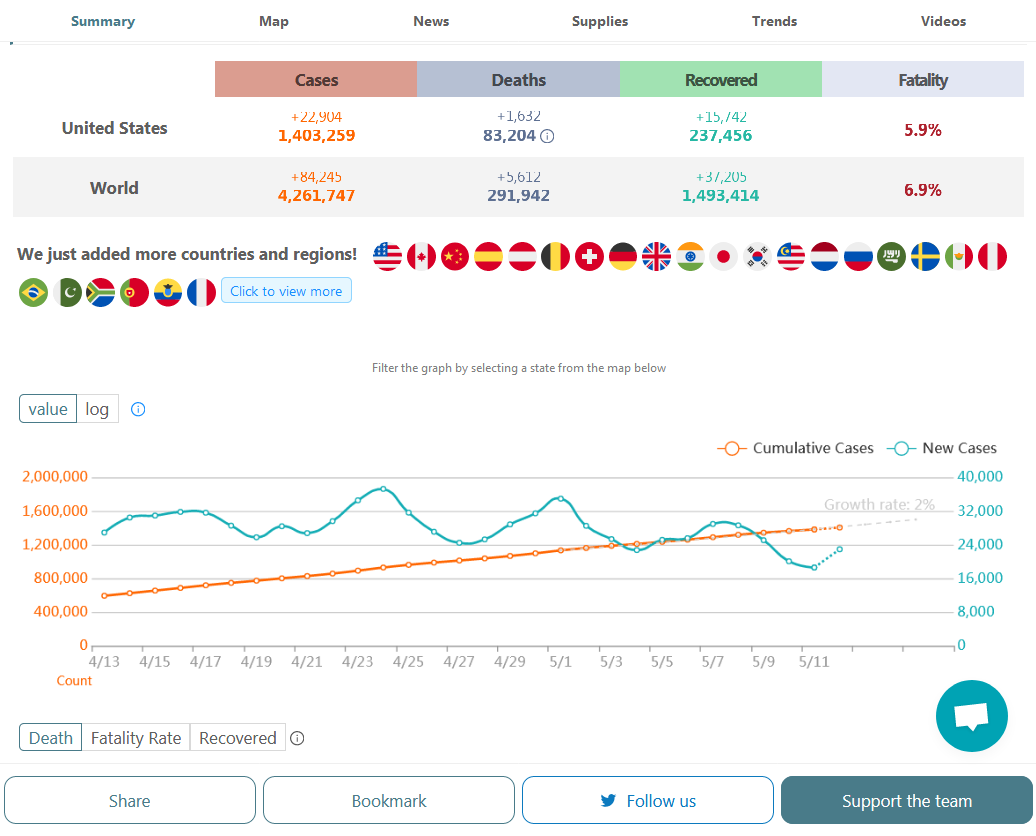Select the Canada flag
The image size is (1036, 836).
tap(421, 257)
